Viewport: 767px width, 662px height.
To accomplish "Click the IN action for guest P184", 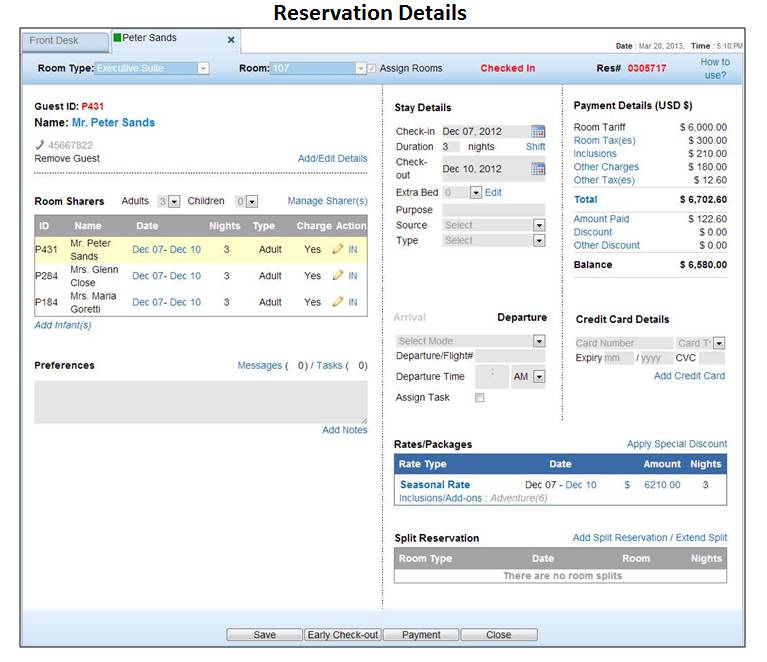I will coord(353,302).
